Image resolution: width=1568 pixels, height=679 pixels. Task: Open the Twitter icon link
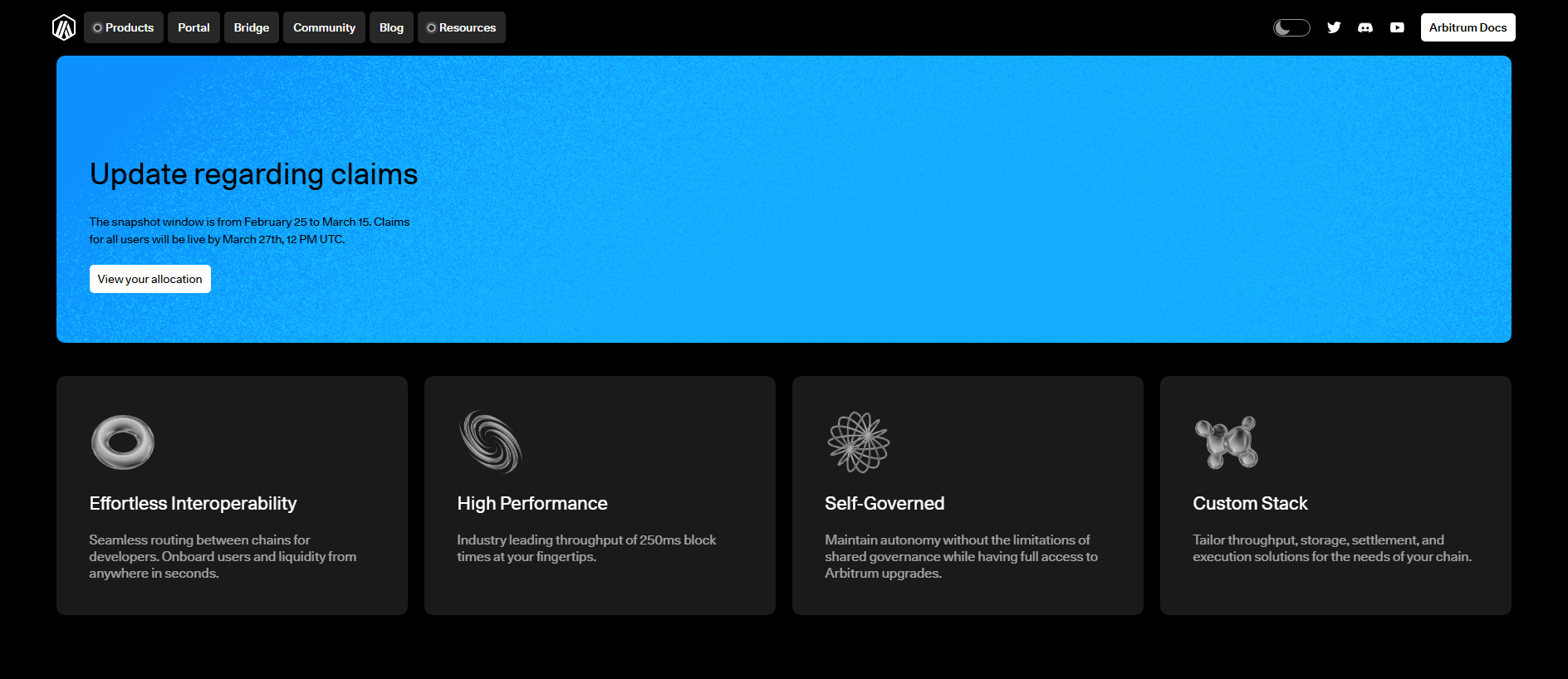coord(1334,27)
